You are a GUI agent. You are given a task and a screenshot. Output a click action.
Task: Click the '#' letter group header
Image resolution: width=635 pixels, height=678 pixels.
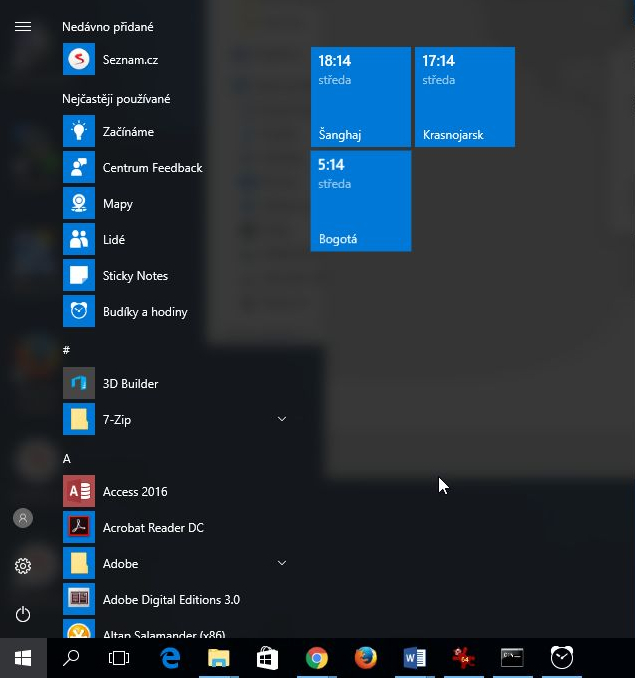tap(66, 350)
